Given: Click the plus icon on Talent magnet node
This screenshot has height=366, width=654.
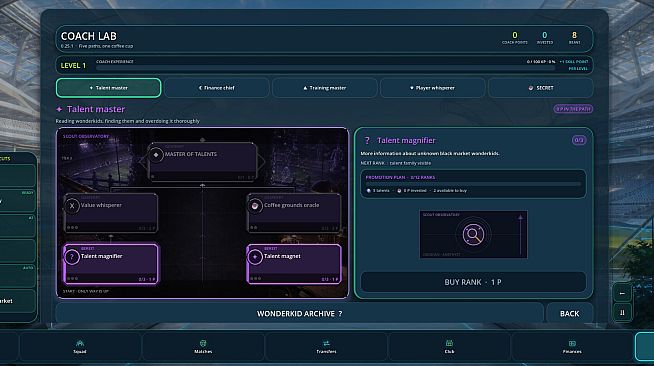Looking at the screenshot, I should 255,257.
